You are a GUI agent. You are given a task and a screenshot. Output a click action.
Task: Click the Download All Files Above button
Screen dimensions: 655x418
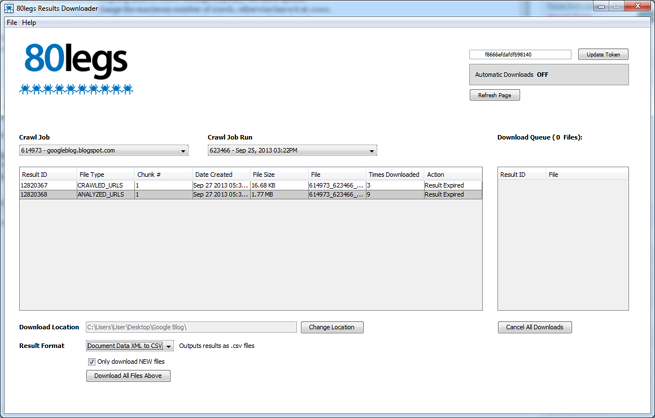(128, 376)
